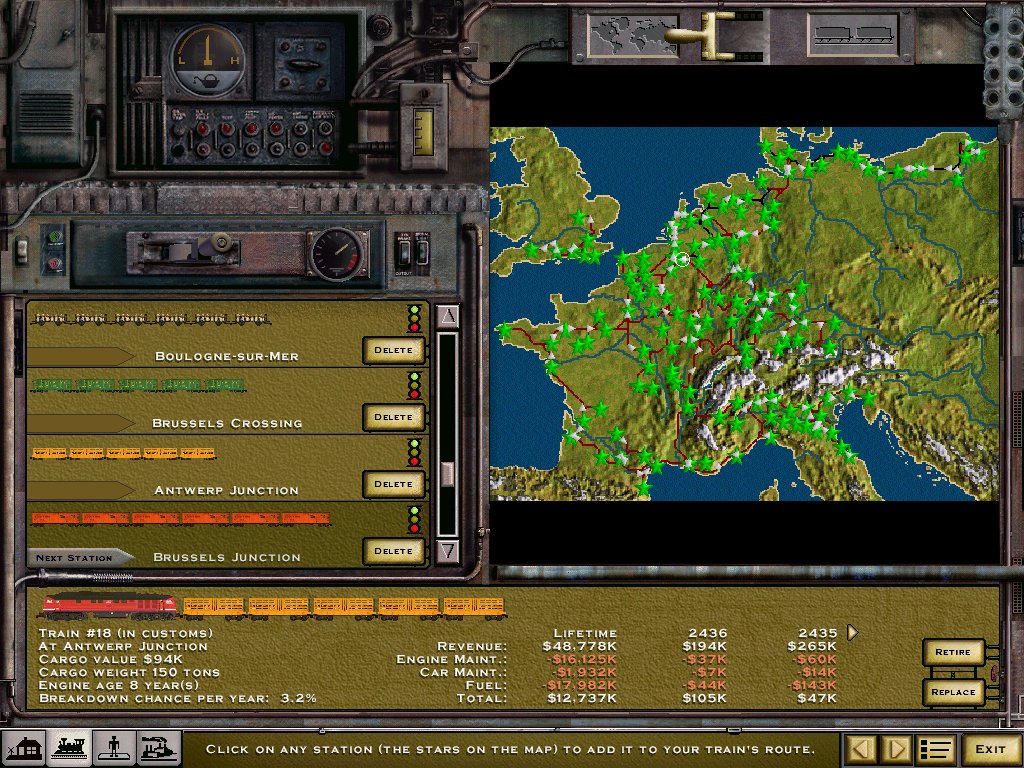Open the player list person icon
This screenshot has width=1024, height=768.
click(113, 748)
